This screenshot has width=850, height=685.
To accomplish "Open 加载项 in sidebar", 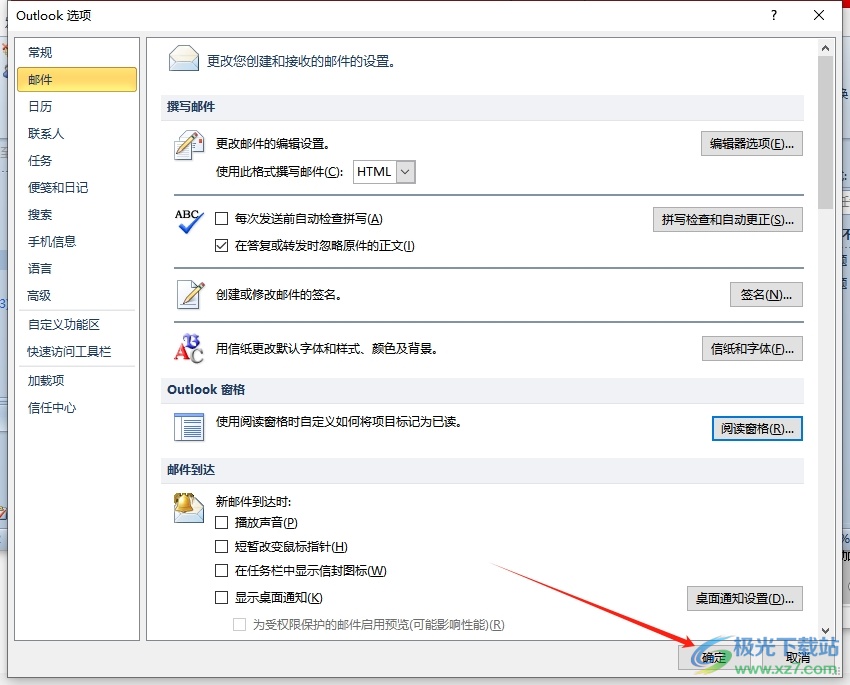I will (77, 380).
